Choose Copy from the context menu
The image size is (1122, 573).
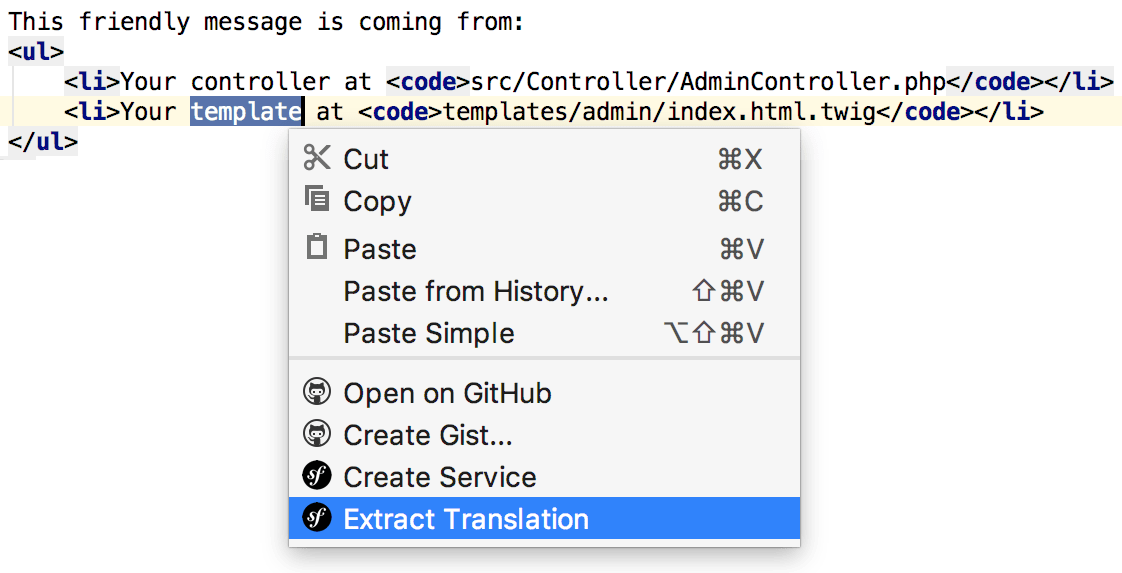(x=544, y=201)
